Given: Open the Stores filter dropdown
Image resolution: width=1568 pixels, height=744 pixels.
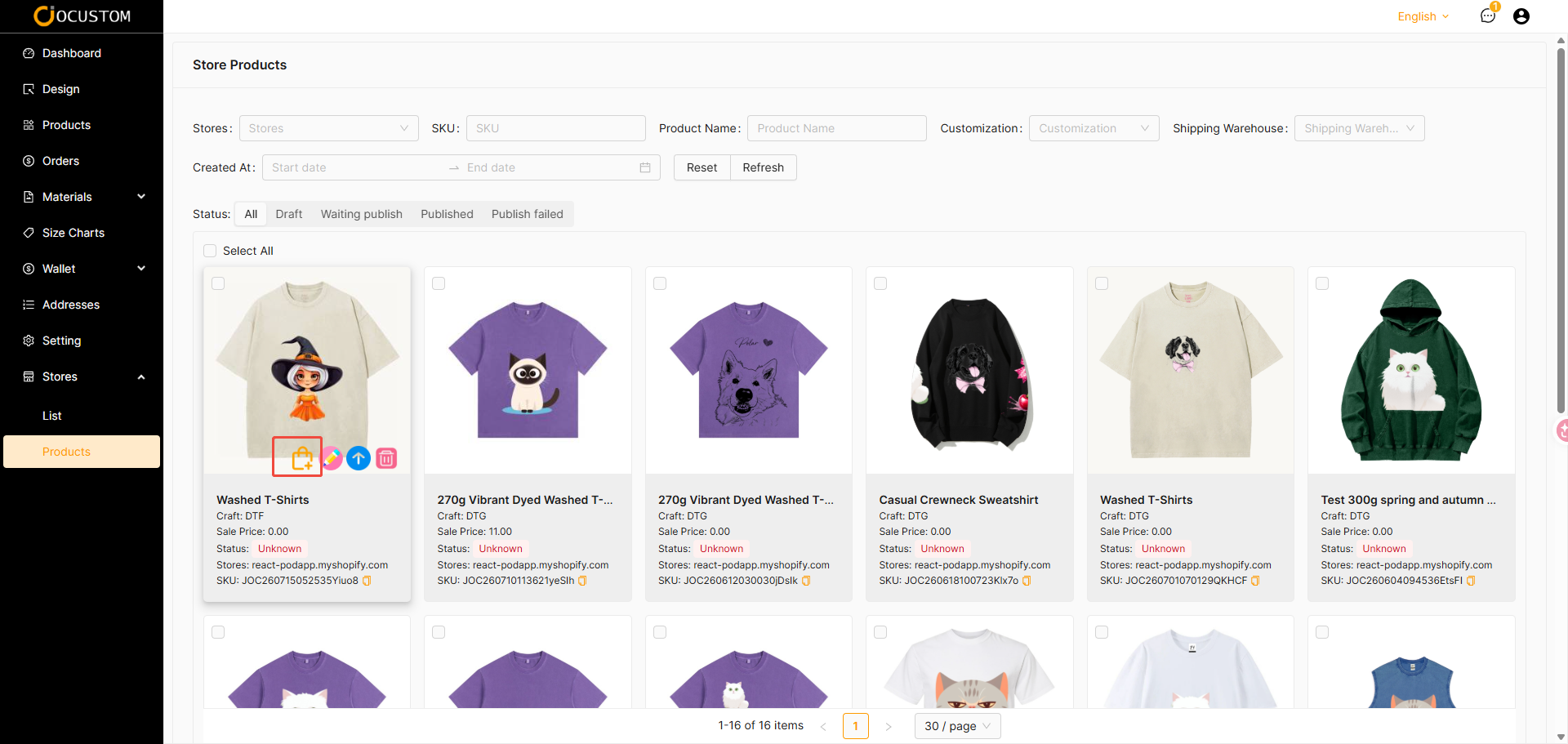Looking at the screenshot, I should [x=328, y=128].
